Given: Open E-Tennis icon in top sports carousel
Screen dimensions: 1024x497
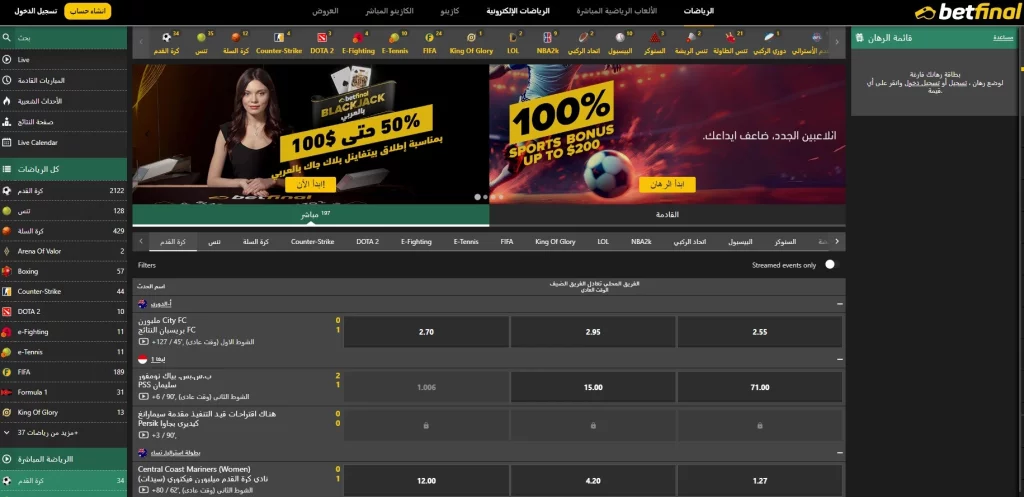Looking at the screenshot, I should click(x=394, y=38).
